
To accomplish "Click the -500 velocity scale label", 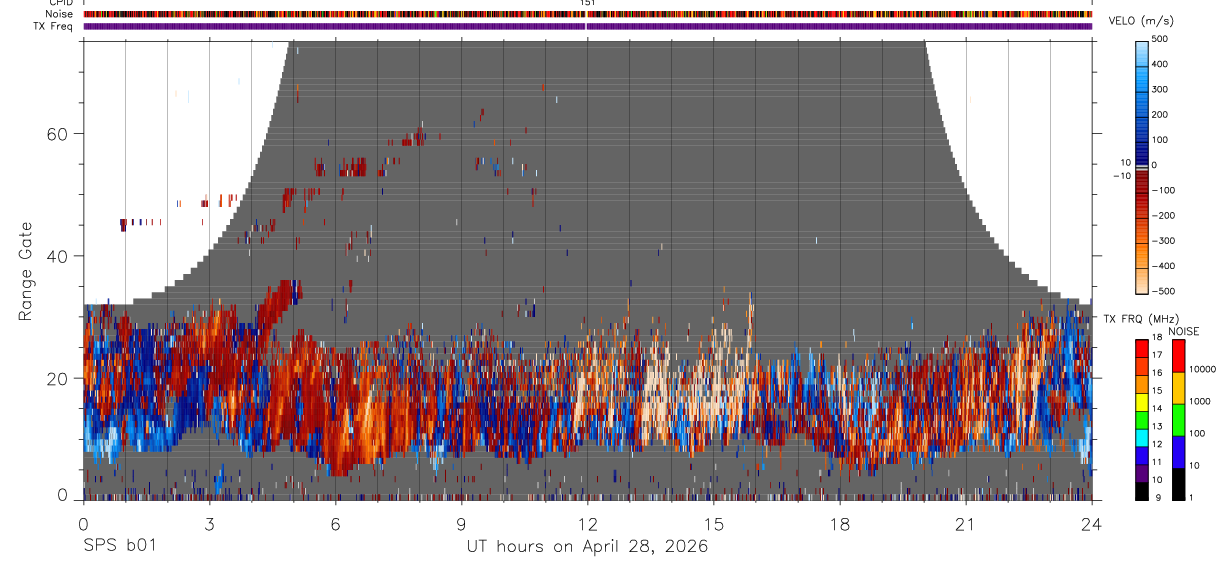I will coord(1162,291).
